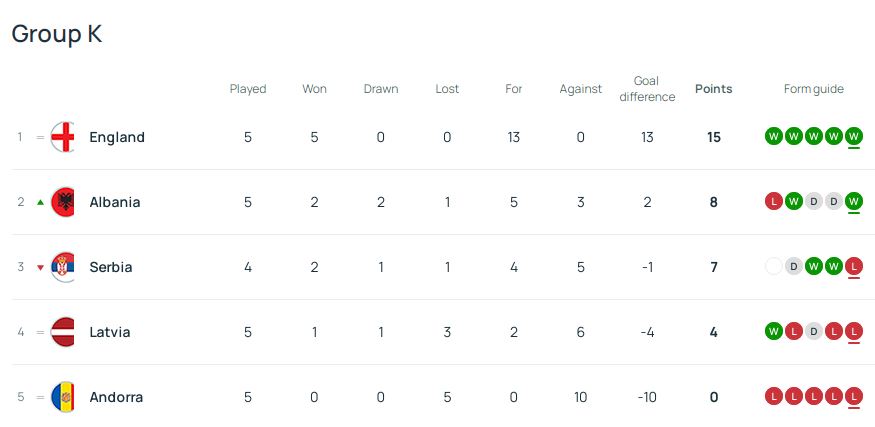Click Serbia's red down-arrow position indicator
The width and height of the screenshot is (875, 427).
click(x=40, y=267)
